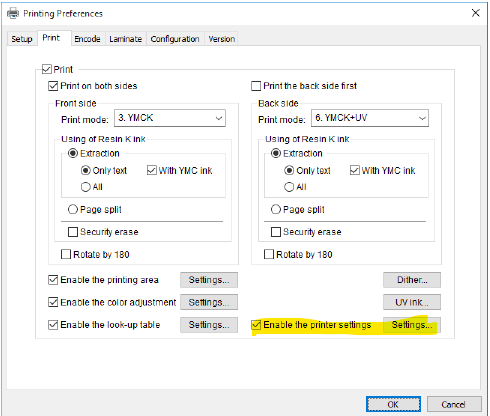Enable Front side Security erase
Screen dimensions: 490x416
[x=73, y=232]
